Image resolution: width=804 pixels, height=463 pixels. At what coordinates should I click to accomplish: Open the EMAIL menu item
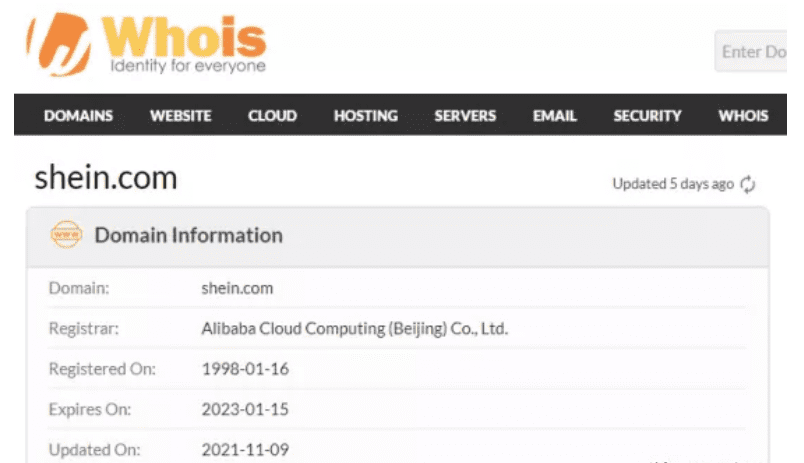click(x=554, y=116)
